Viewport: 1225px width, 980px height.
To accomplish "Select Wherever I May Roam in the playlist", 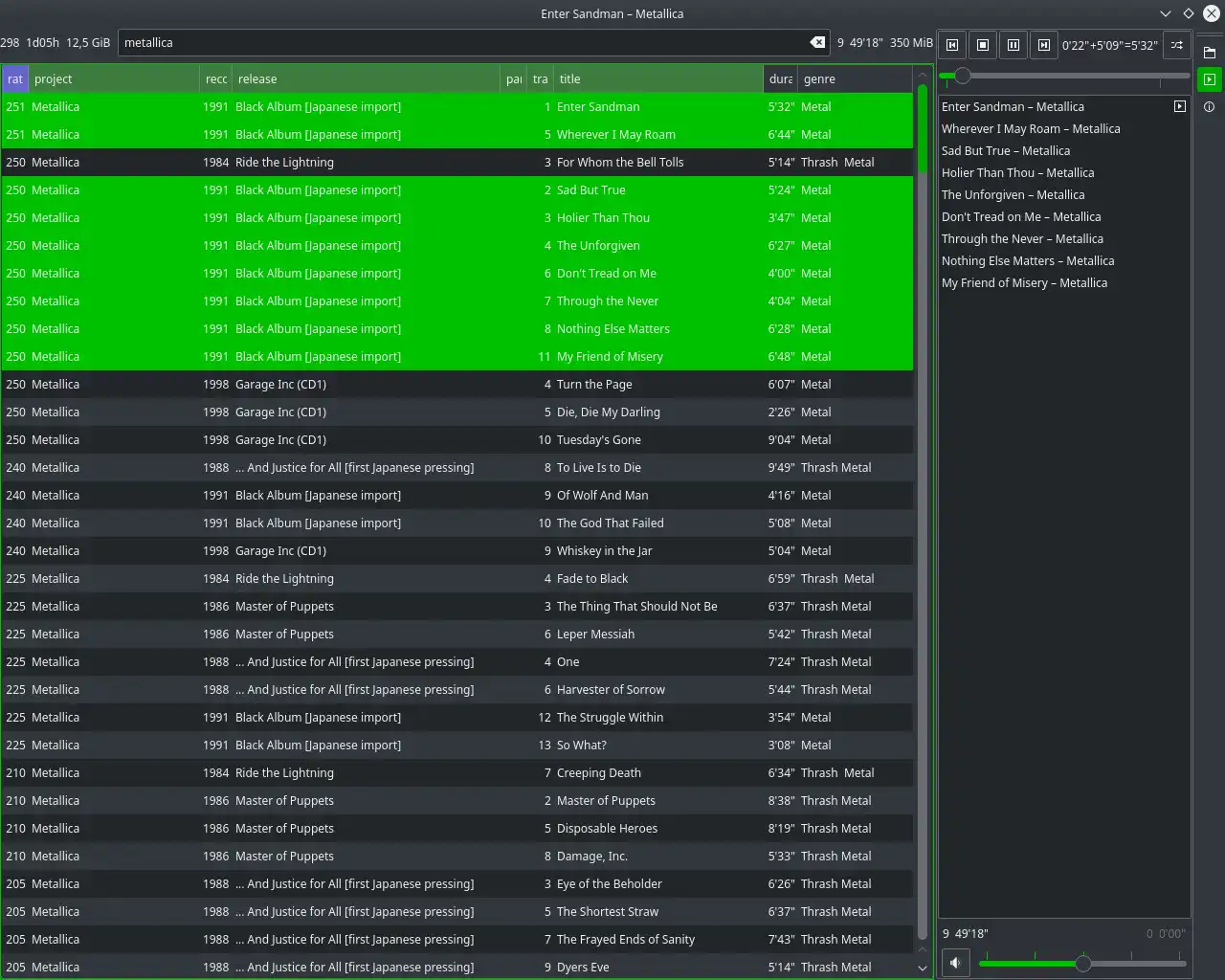I will pyautogui.click(x=1064, y=128).
